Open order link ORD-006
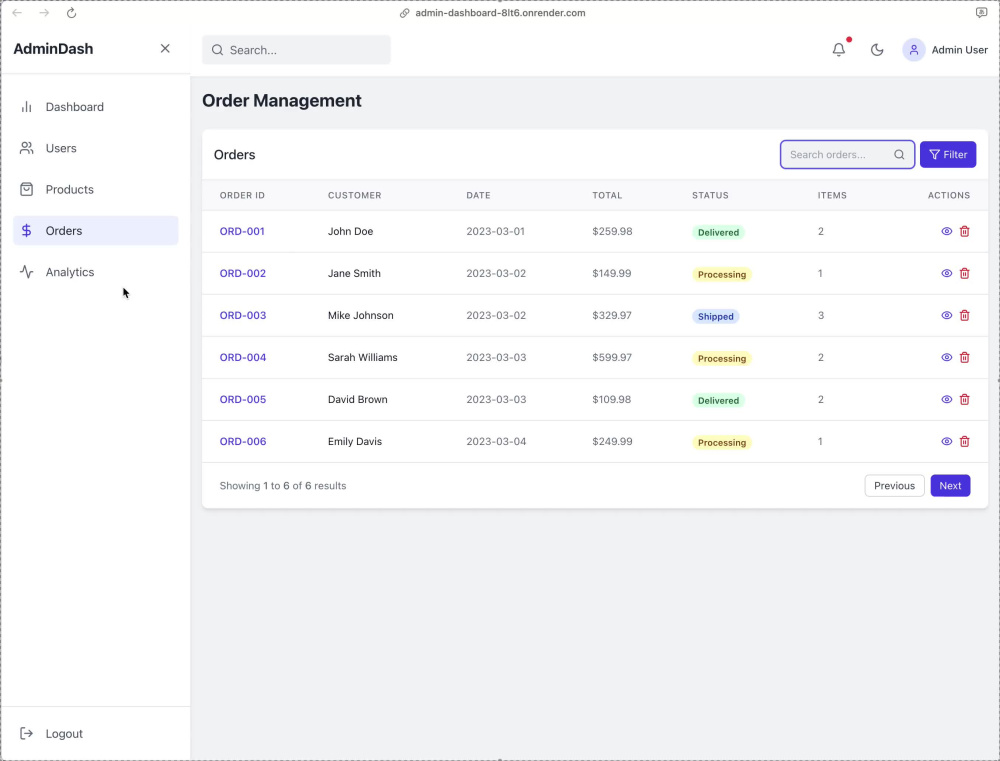Screen dimensions: 1000x761 click(243, 442)
